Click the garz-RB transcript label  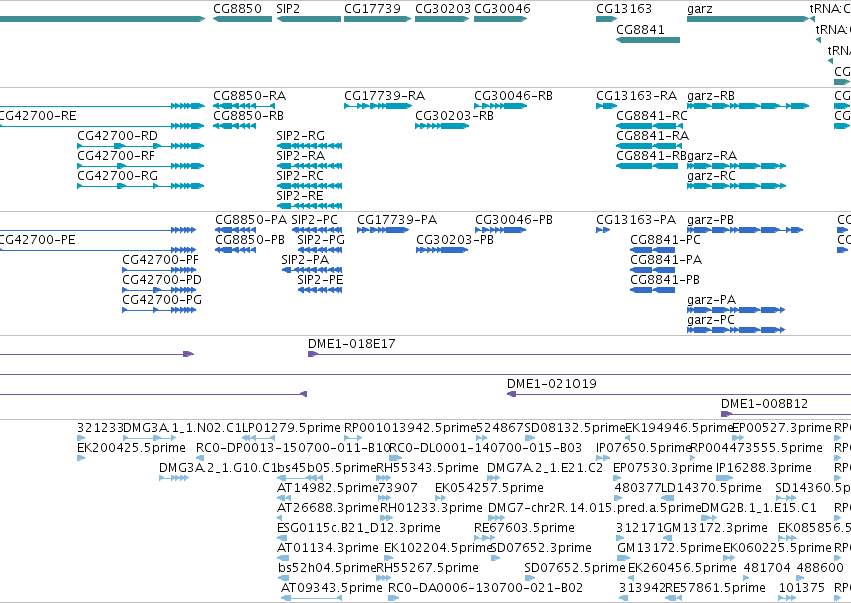click(710, 96)
